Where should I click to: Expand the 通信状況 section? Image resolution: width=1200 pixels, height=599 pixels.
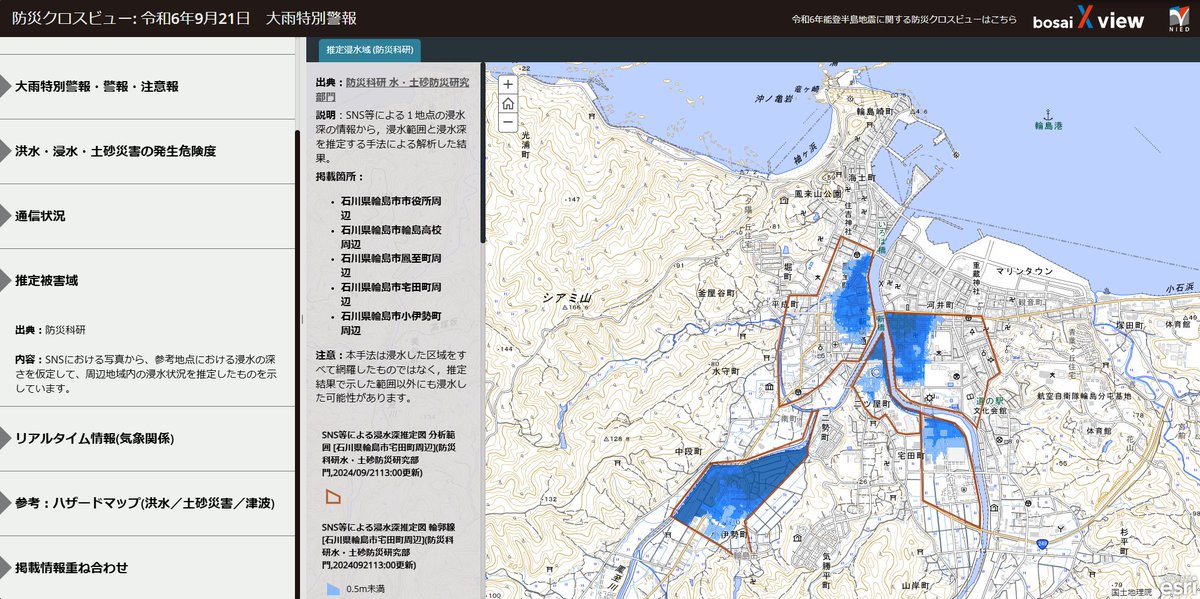147,216
